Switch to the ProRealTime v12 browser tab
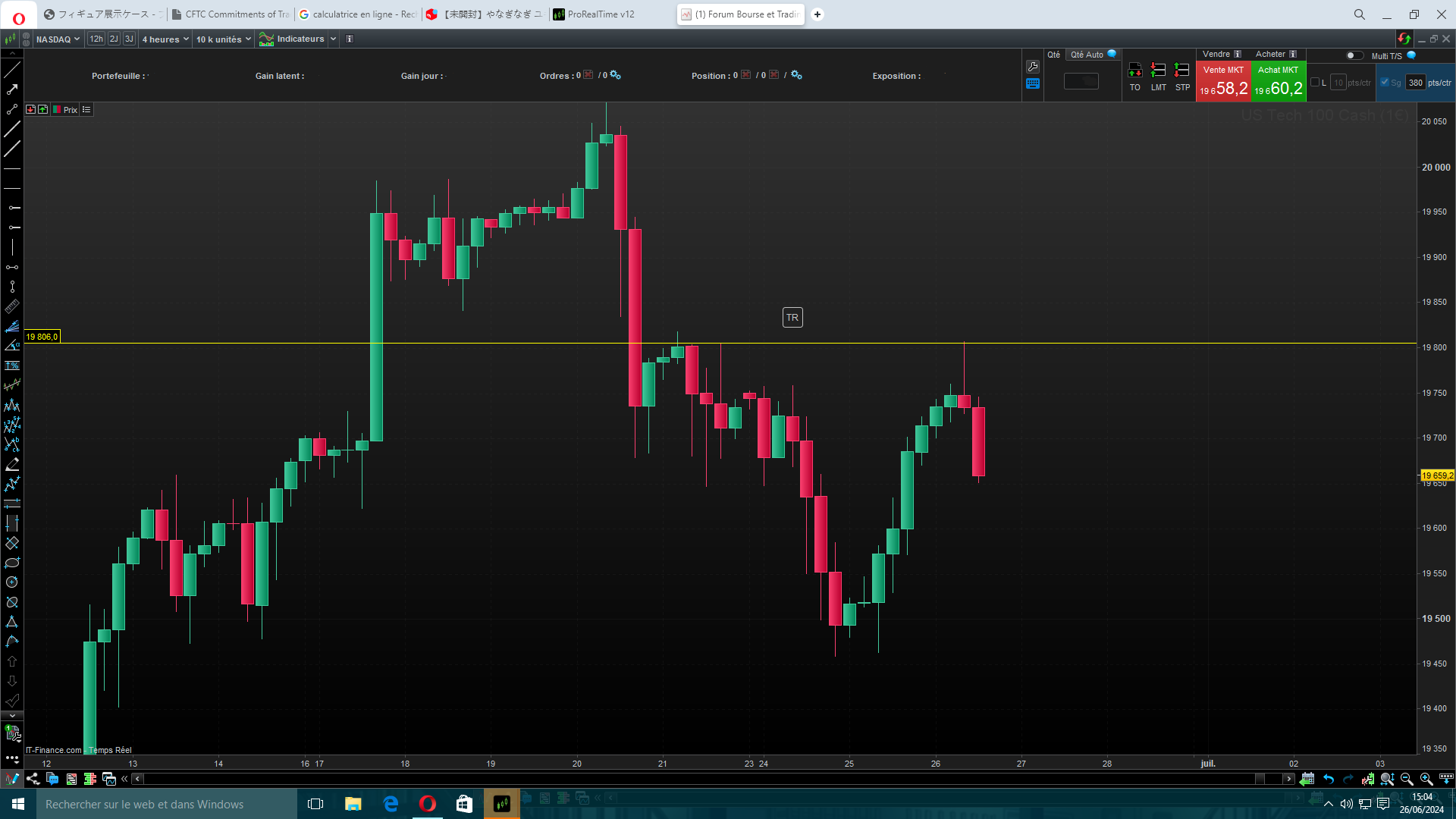1456x819 pixels. click(x=601, y=14)
